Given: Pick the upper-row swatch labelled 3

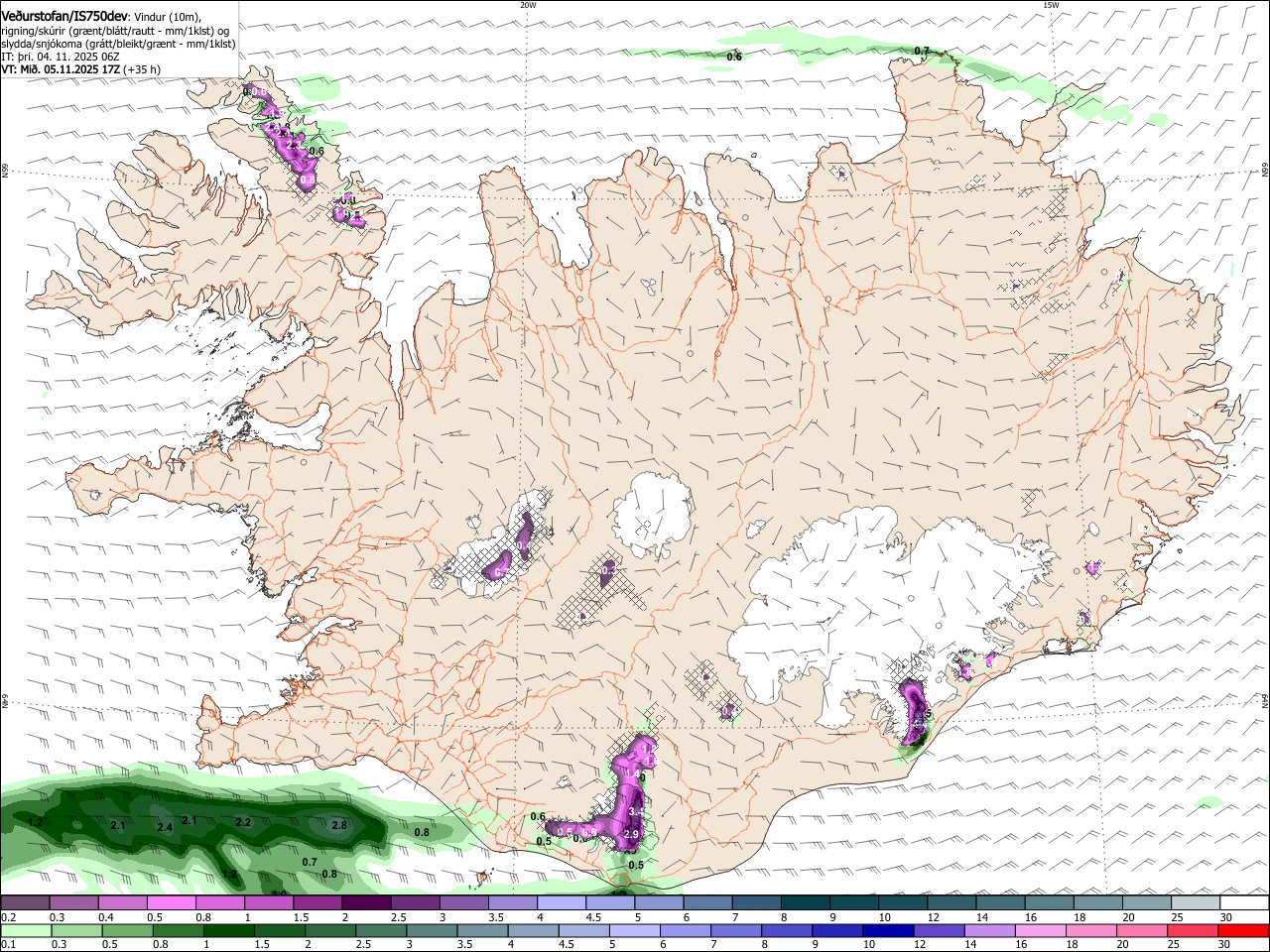Looking at the screenshot, I should [463, 903].
